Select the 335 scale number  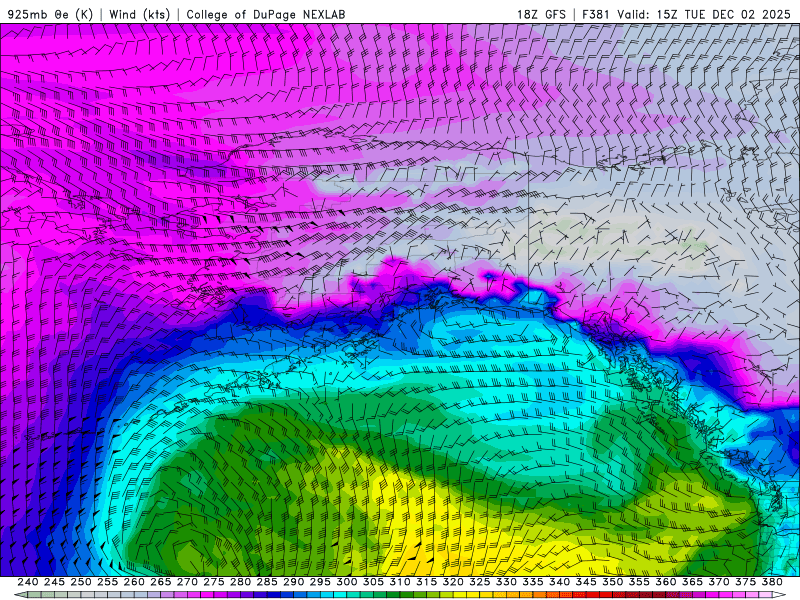533,582
